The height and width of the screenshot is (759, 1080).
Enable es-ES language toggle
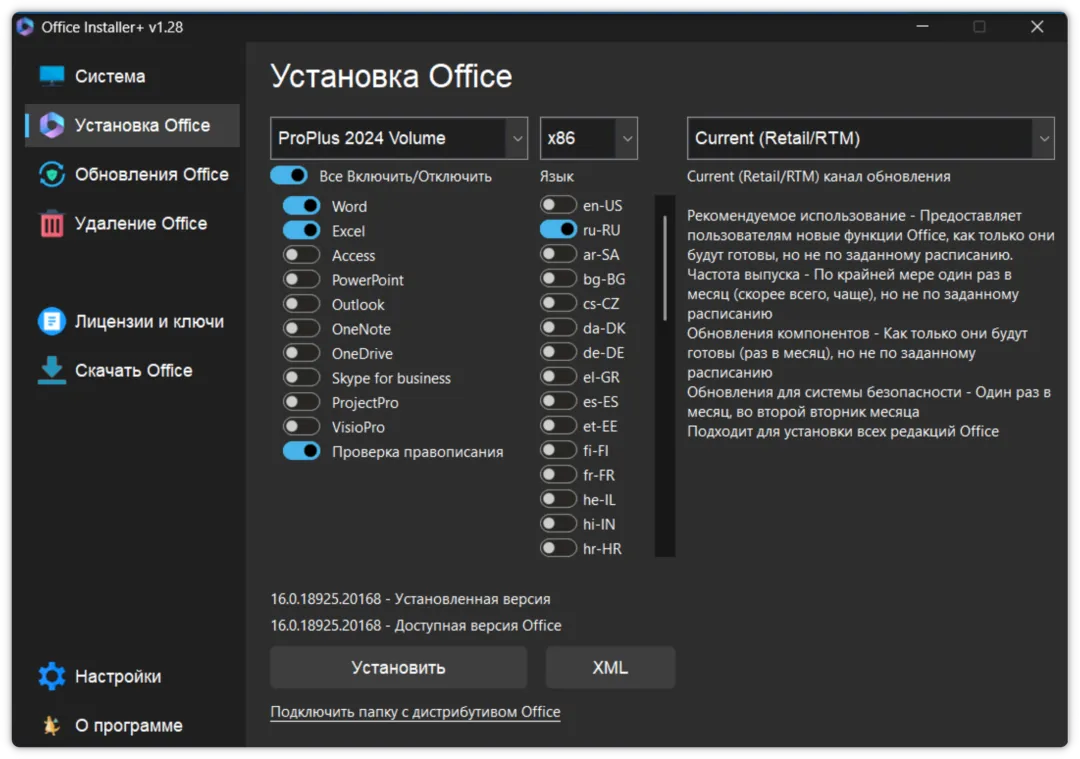pos(558,401)
